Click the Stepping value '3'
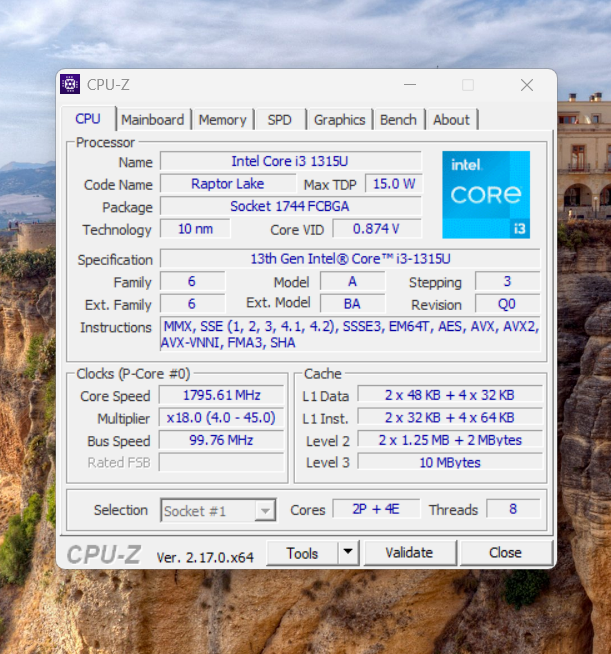This screenshot has height=654, width=611. pos(507,282)
